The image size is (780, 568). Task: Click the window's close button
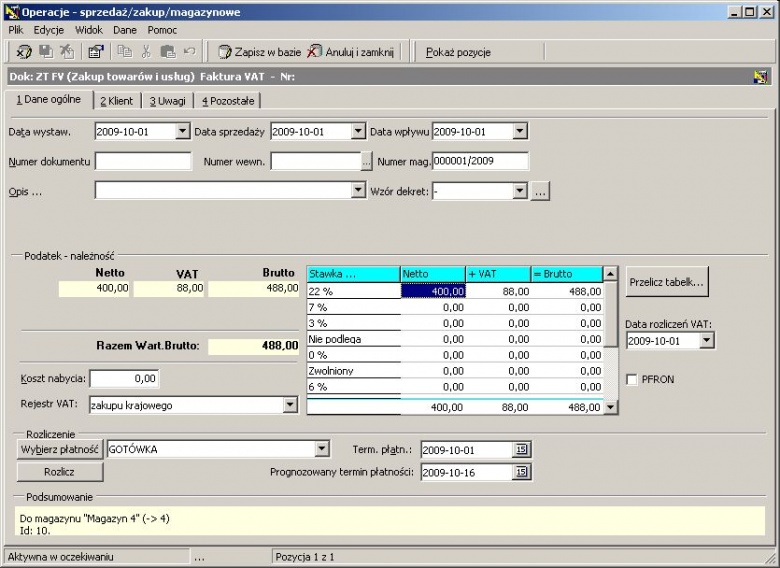[767, 12]
